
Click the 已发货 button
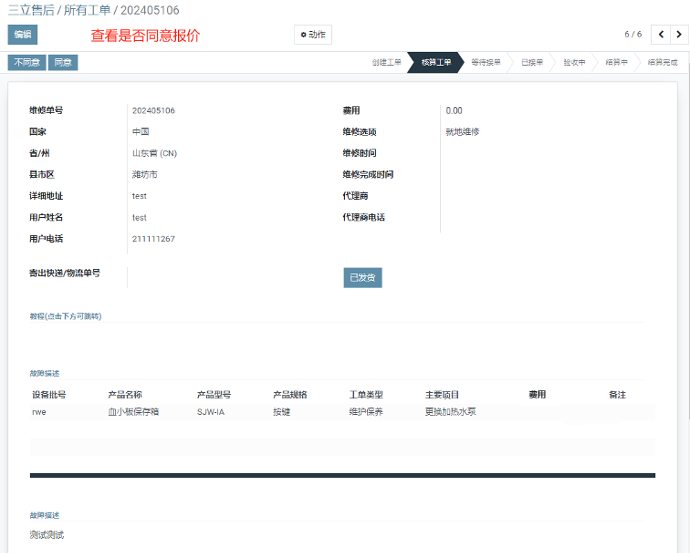coord(362,278)
